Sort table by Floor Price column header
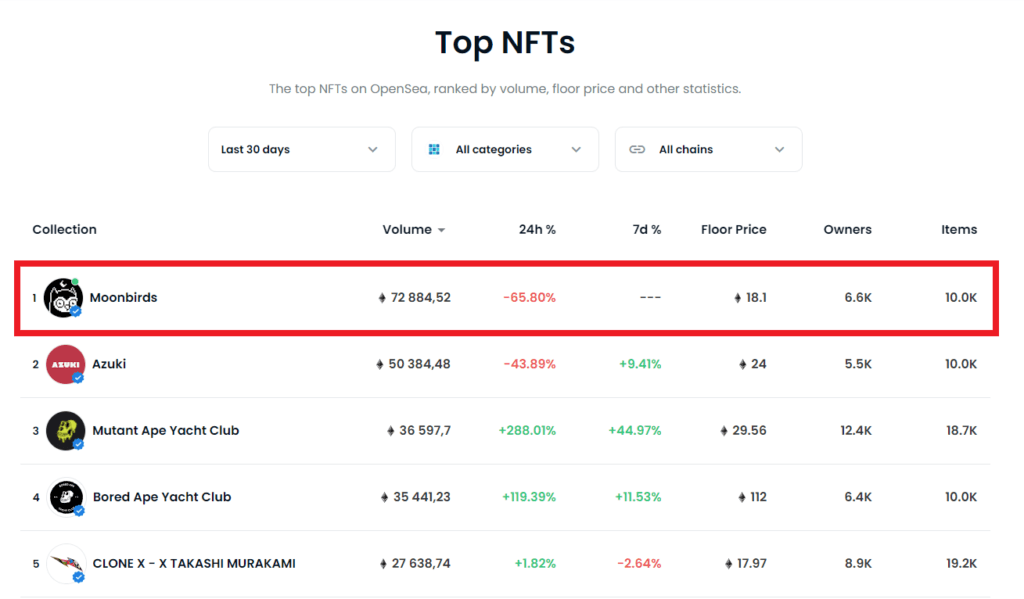The height and width of the screenshot is (599, 1024). [x=733, y=230]
